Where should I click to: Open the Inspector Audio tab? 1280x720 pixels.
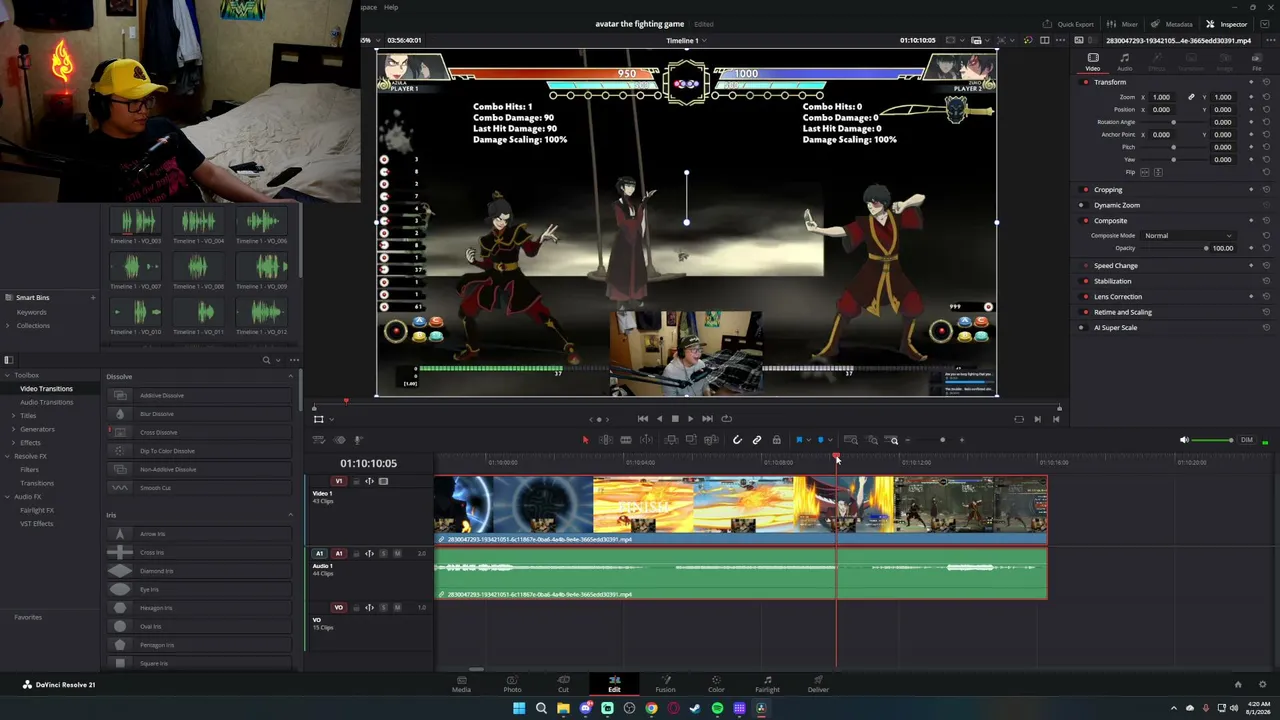[x=1124, y=62]
